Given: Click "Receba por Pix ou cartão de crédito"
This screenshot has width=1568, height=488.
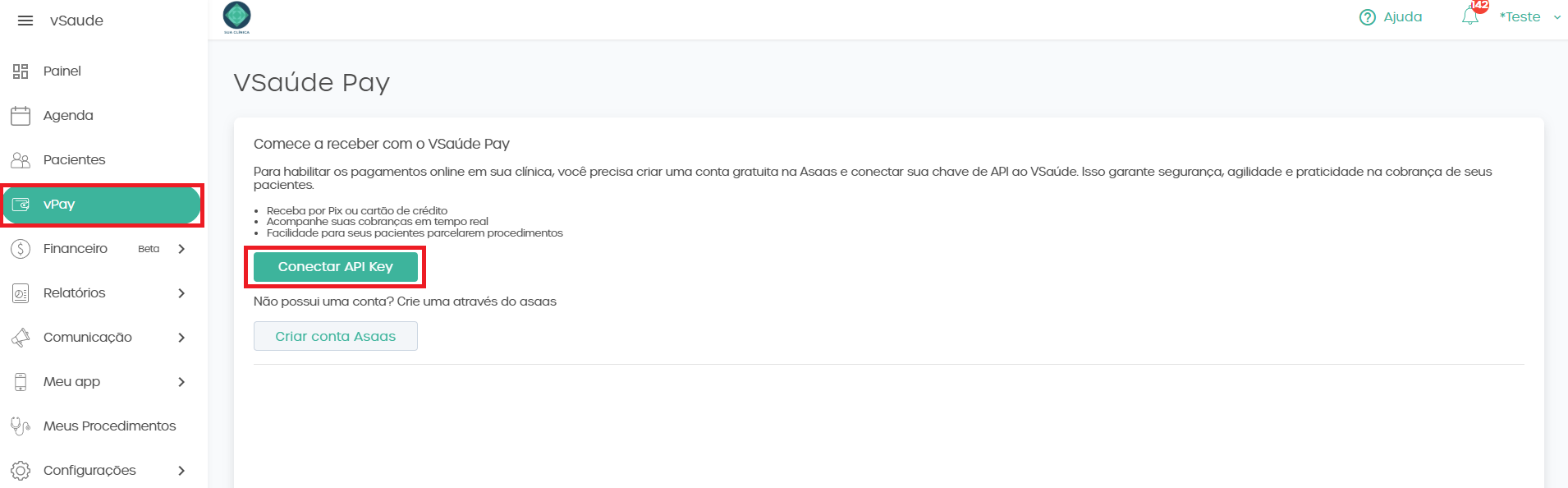Looking at the screenshot, I should coord(357,211).
